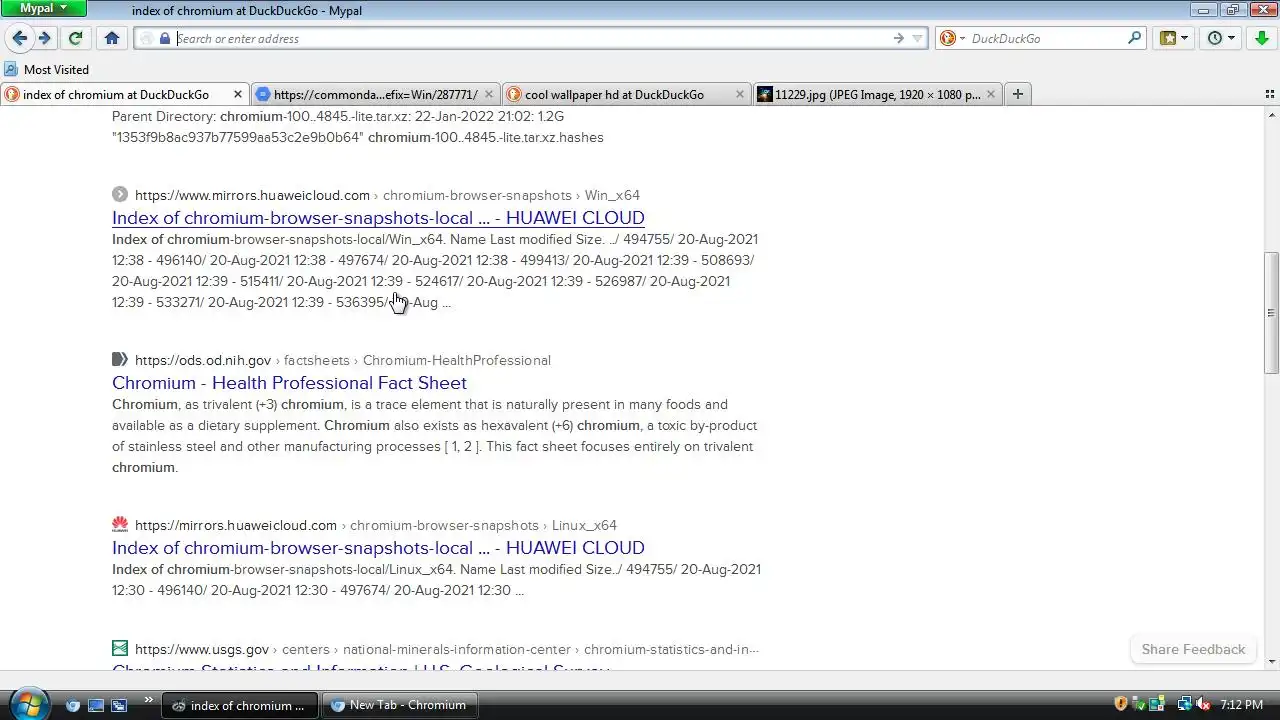This screenshot has width=1280, height=720.
Task: Click the DuckDuckGo search engine icon
Action: coord(946,38)
